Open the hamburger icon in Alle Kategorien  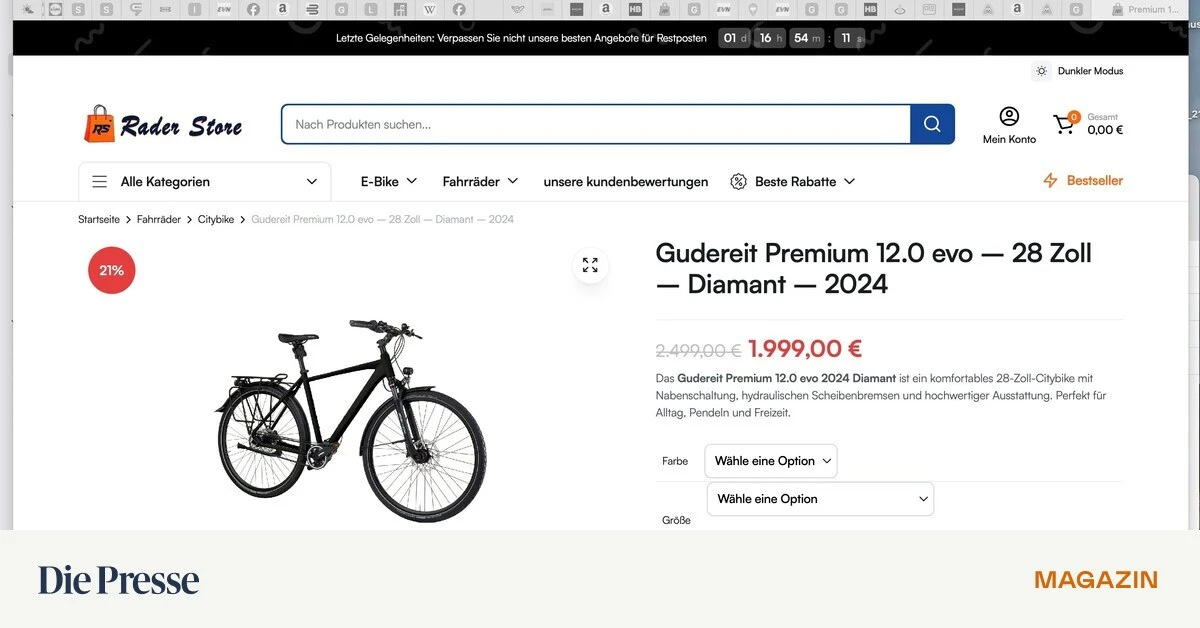[x=99, y=181]
